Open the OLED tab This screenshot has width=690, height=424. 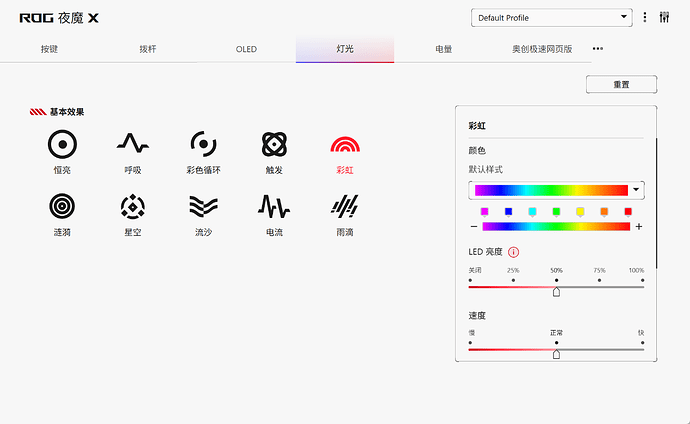pyautogui.click(x=246, y=48)
